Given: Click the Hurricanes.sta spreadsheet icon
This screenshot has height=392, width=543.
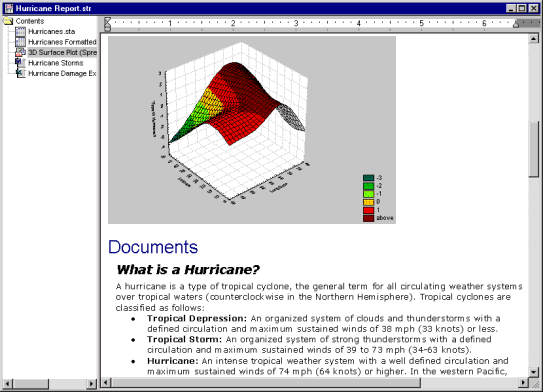Looking at the screenshot, I should (20, 32).
